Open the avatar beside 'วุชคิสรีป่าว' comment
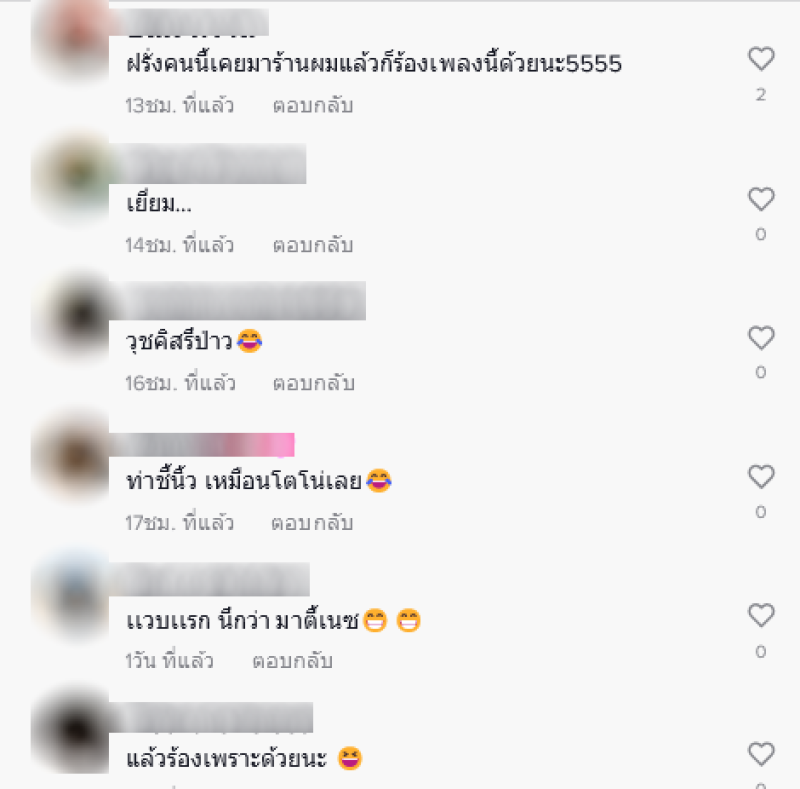Image resolution: width=800 pixels, height=789 pixels. tap(71, 316)
